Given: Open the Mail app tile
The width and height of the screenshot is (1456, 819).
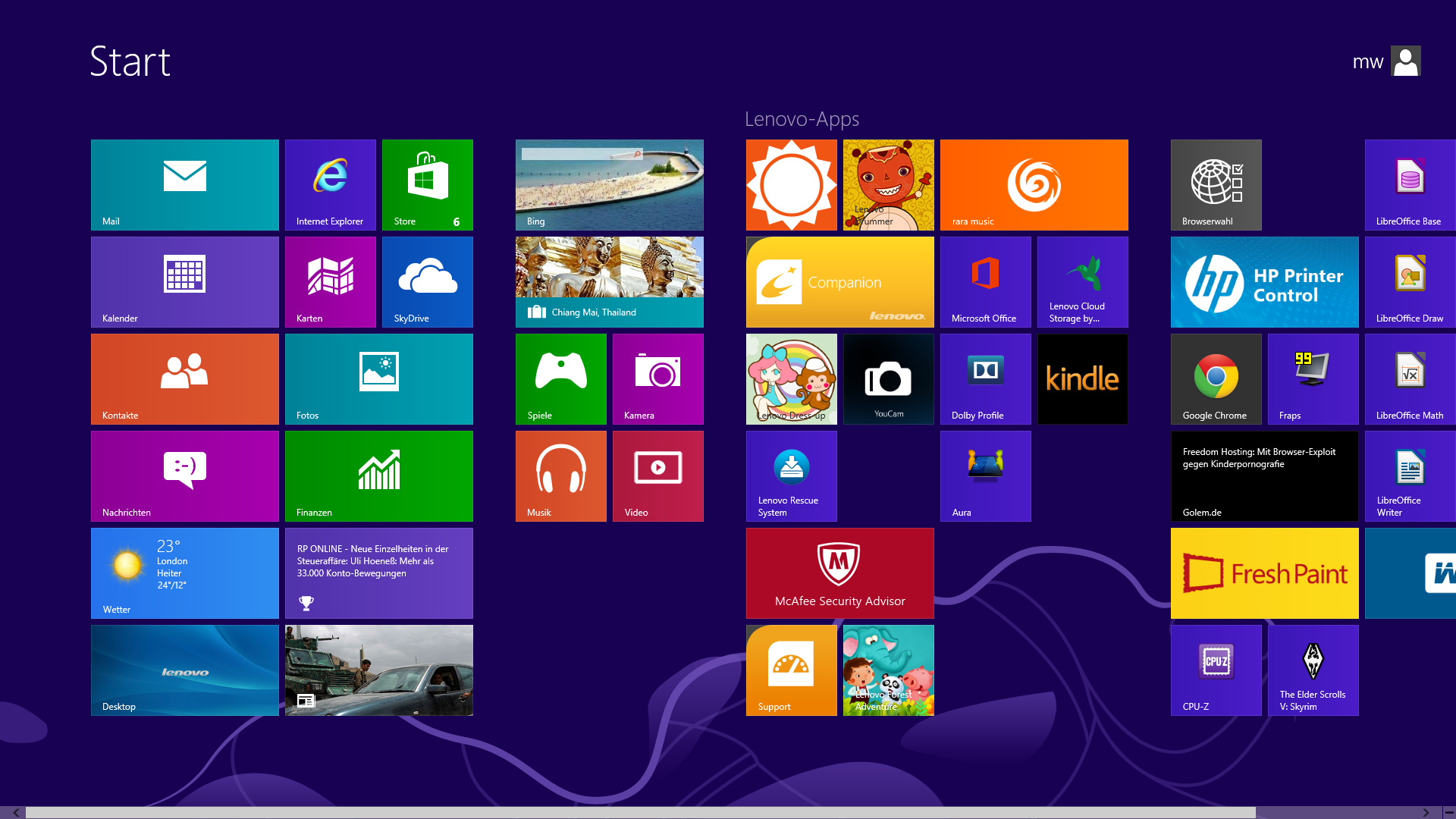Looking at the screenshot, I should tap(184, 184).
